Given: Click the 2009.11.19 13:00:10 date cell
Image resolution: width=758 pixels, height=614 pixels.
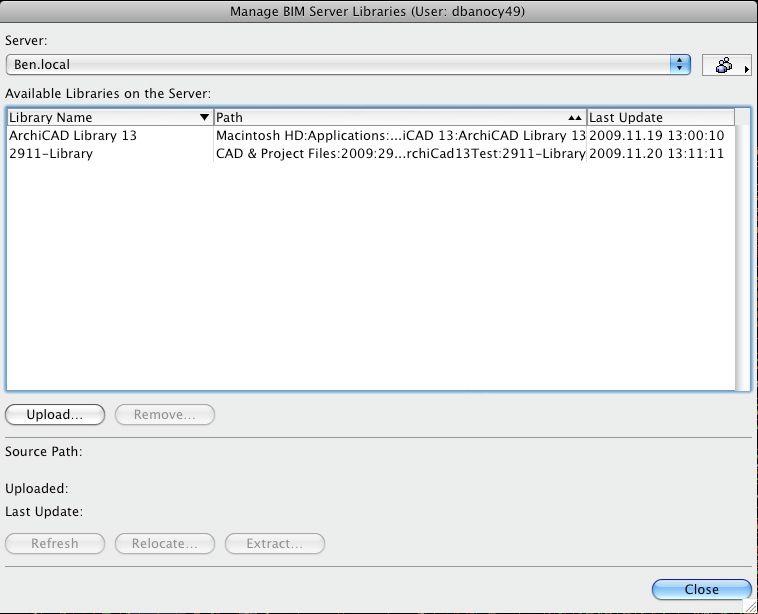Looking at the screenshot, I should tap(656, 135).
